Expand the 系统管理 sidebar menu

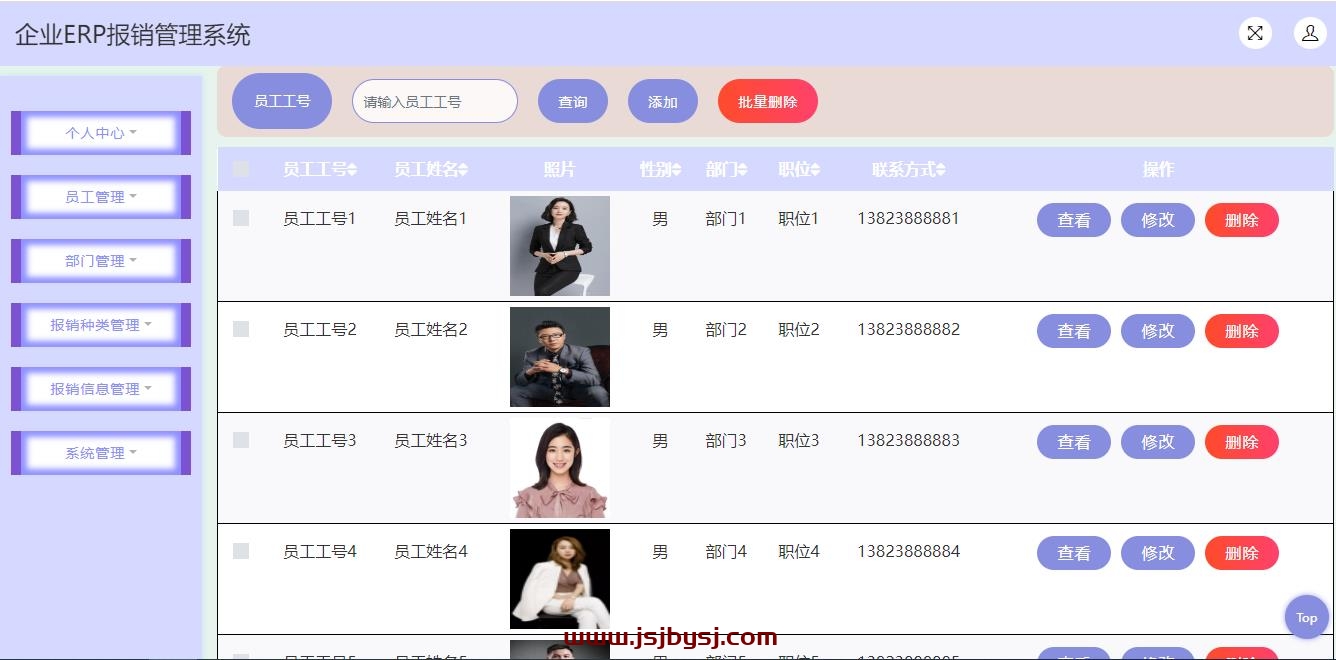point(101,453)
